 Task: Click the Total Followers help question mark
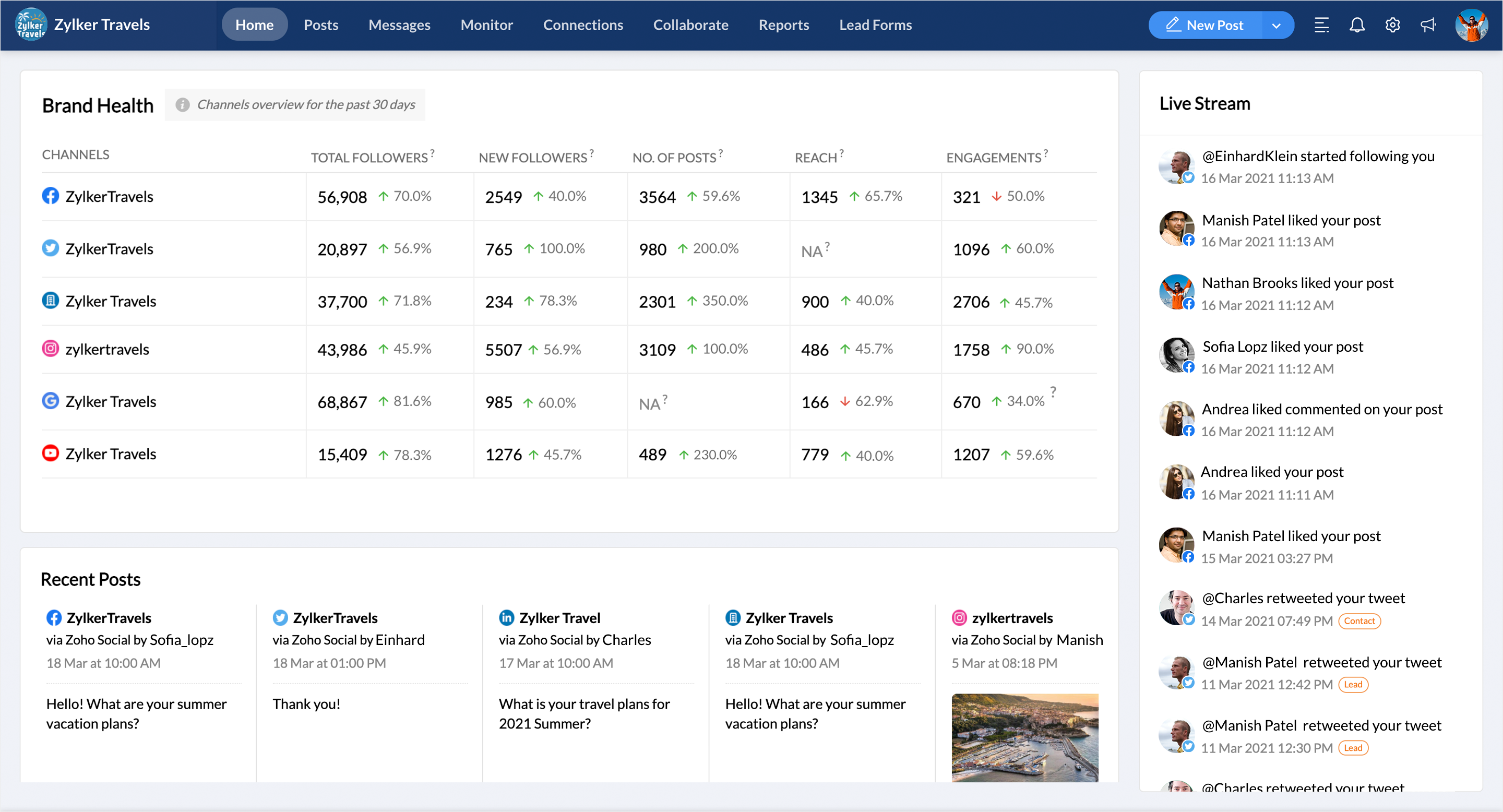click(x=432, y=153)
